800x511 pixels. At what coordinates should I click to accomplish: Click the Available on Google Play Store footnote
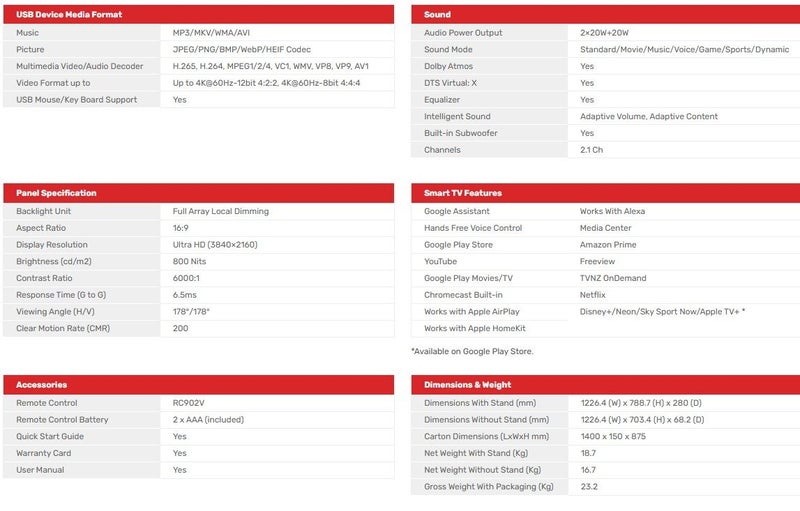[472, 351]
